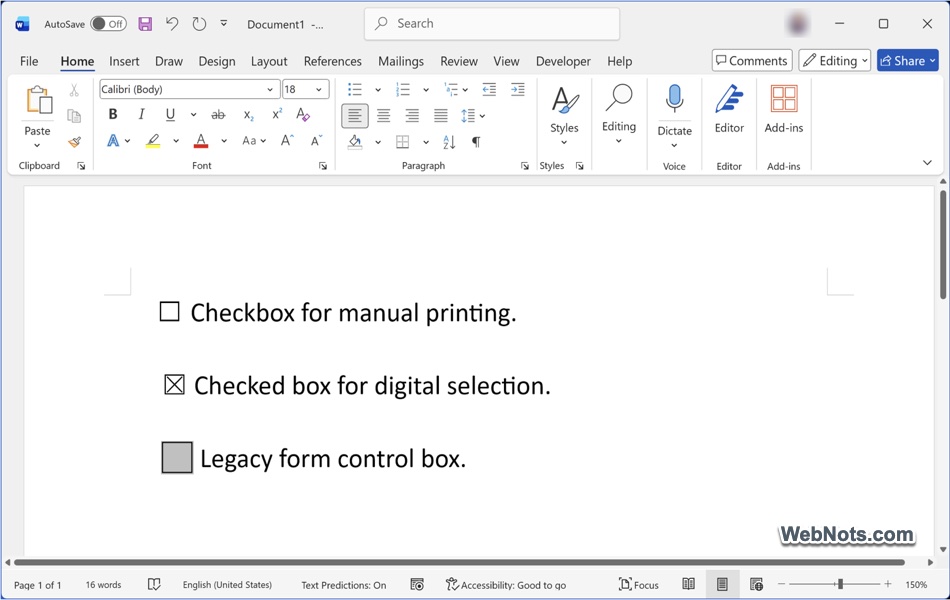This screenshot has width=950, height=600.
Task: Open font size dropdown
Action: [x=319, y=90]
